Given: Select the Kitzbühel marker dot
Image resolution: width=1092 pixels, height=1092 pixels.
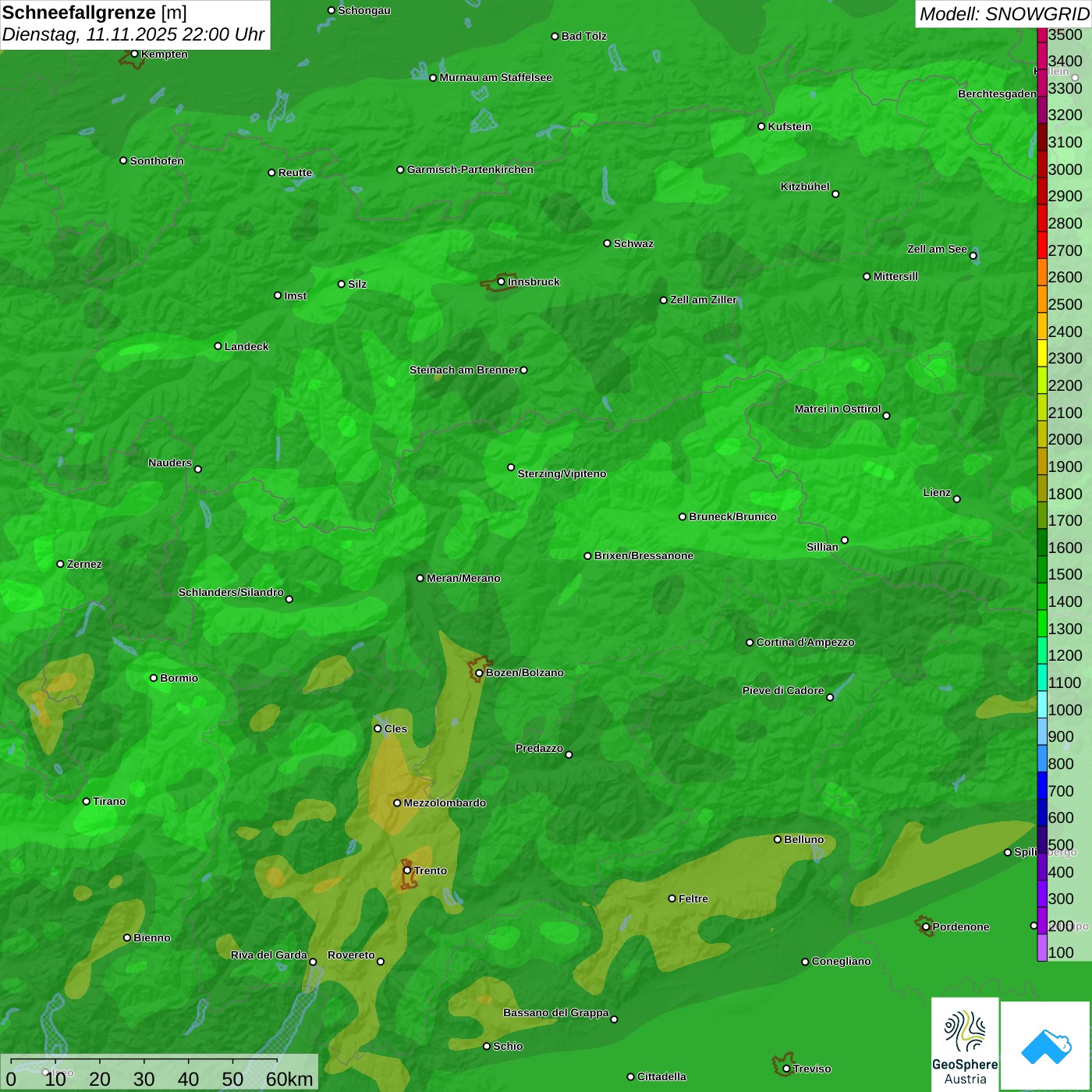Looking at the screenshot, I should point(835,194).
